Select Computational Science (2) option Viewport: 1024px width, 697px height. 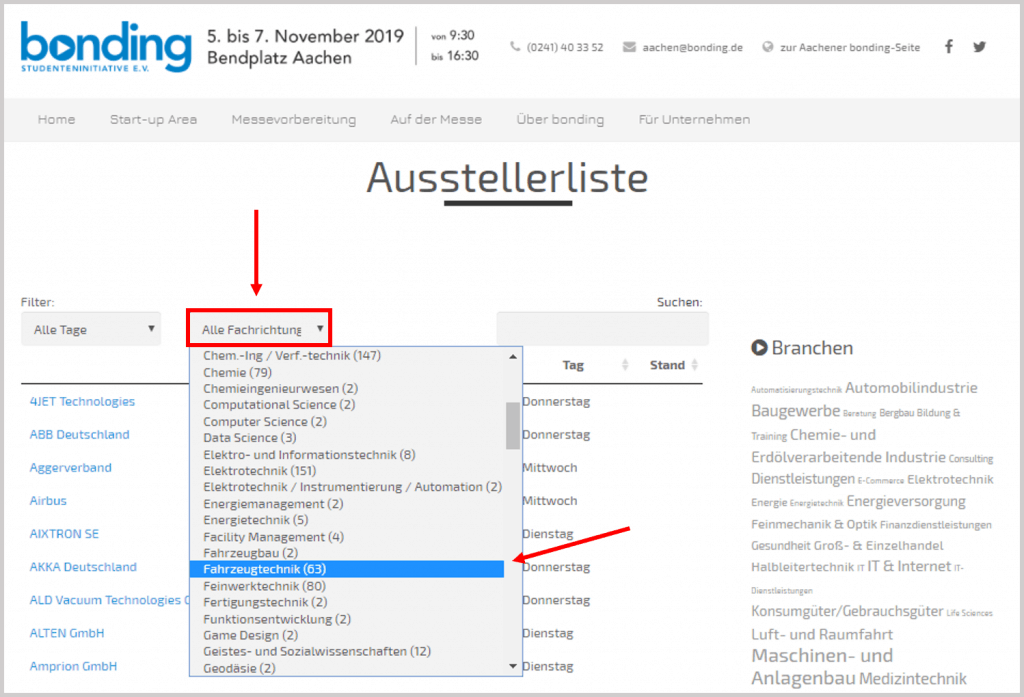click(x=279, y=405)
